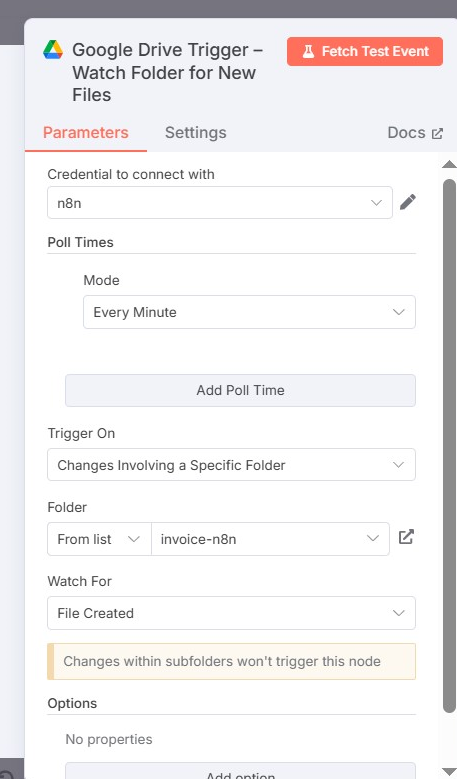Click the Add option button
The width and height of the screenshot is (457, 779).
(240, 772)
